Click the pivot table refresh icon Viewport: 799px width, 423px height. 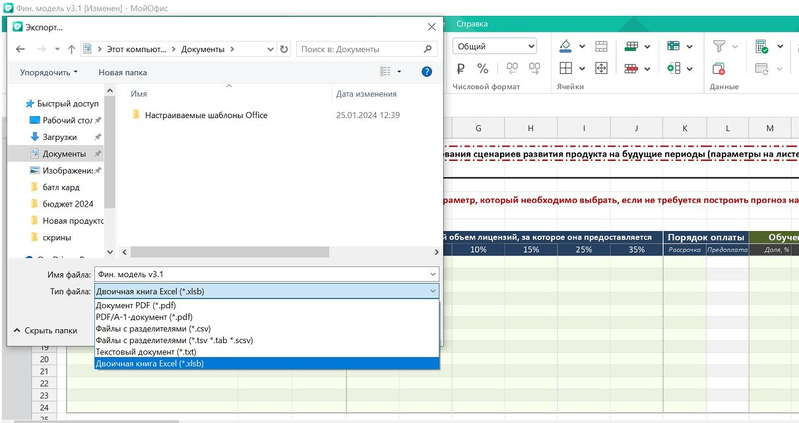click(x=762, y=68)
